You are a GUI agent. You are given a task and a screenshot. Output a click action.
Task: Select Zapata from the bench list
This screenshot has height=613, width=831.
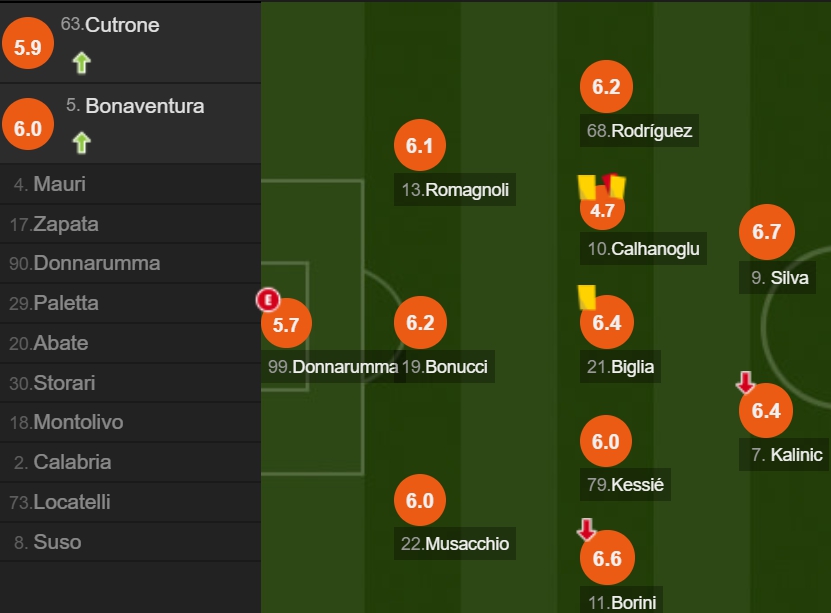tap(130, 224)
